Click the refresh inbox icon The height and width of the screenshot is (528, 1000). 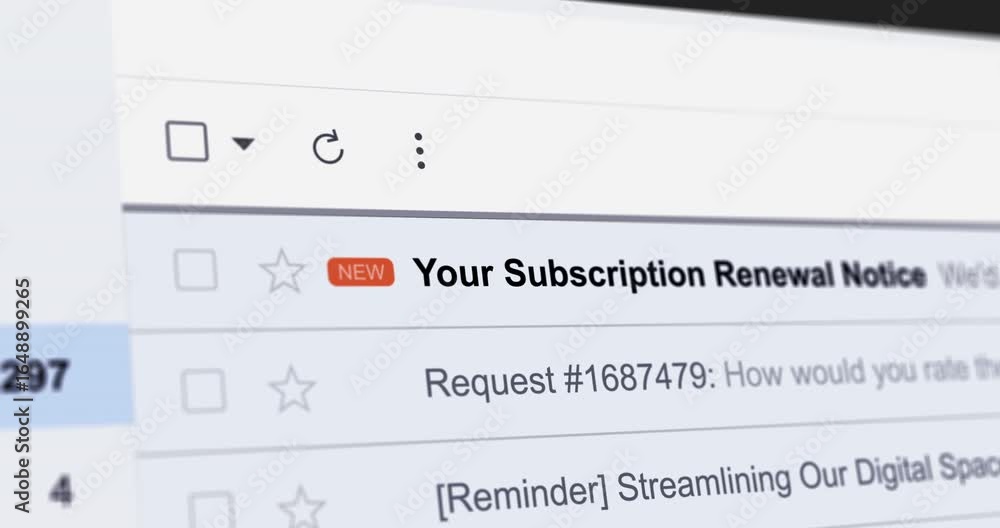[x=328, y=148]
